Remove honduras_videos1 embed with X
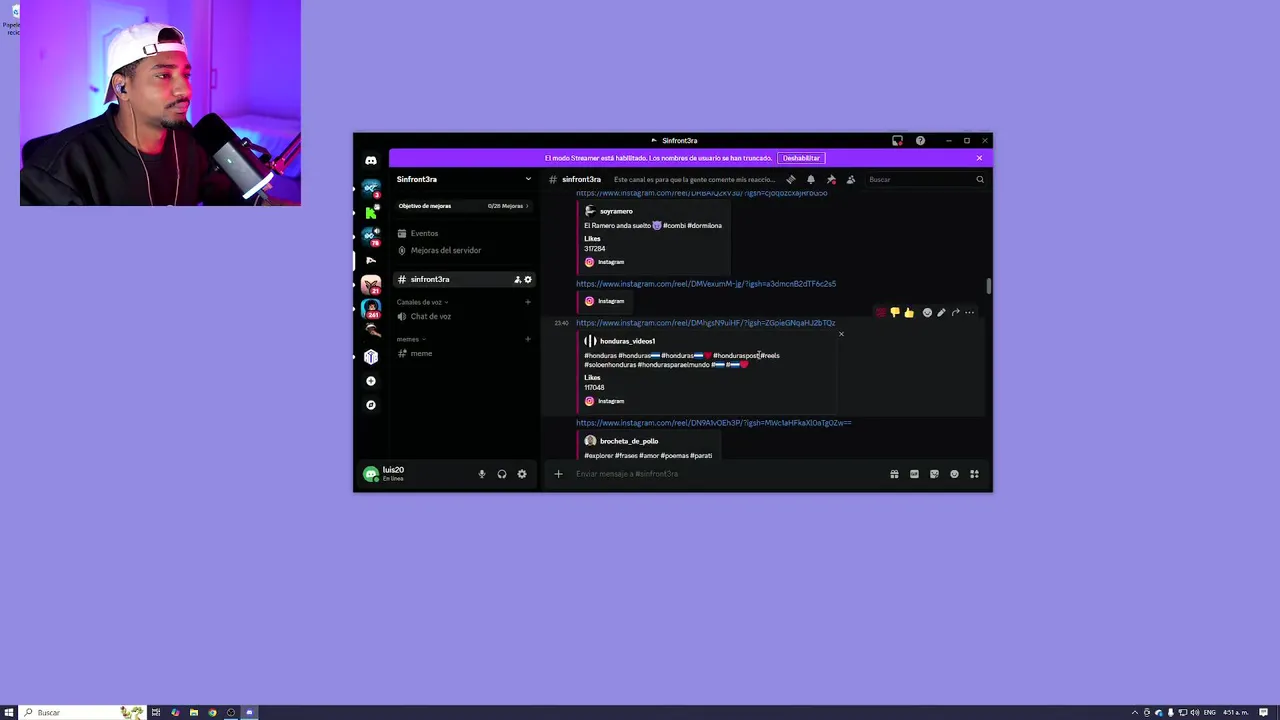The image size is (1280, 720). [841, 334]
